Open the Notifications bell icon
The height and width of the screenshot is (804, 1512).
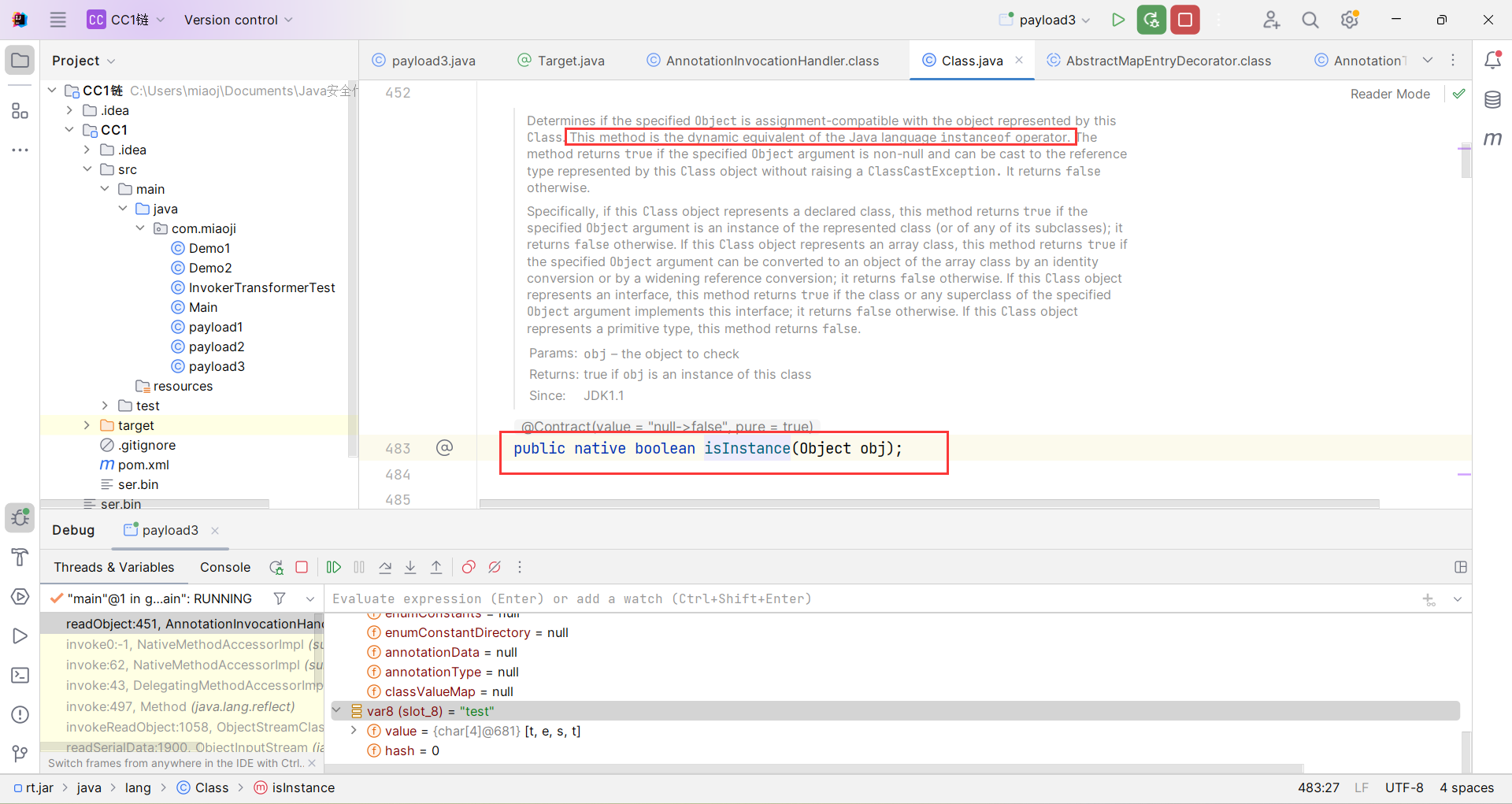coord(1492,61)
